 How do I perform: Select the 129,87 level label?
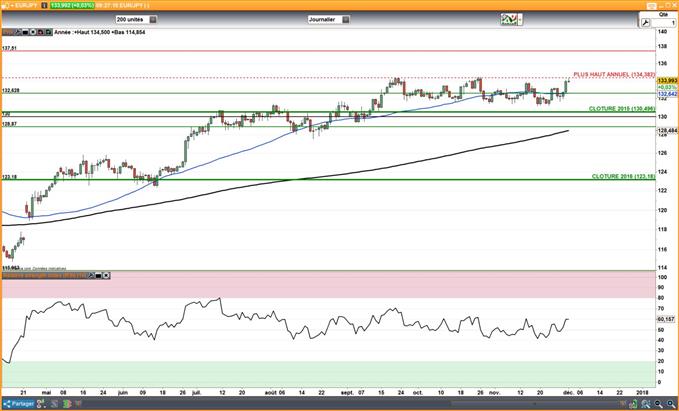click(9, 124)
